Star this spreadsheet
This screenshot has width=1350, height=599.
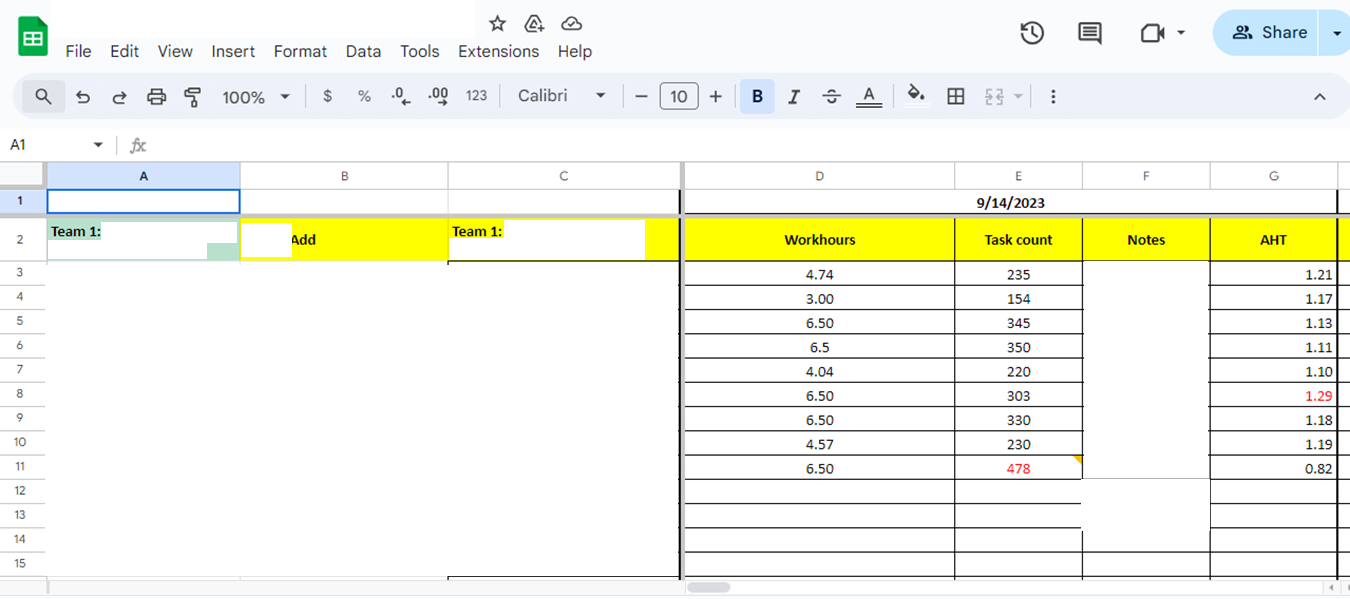click(x=497, y=23)
